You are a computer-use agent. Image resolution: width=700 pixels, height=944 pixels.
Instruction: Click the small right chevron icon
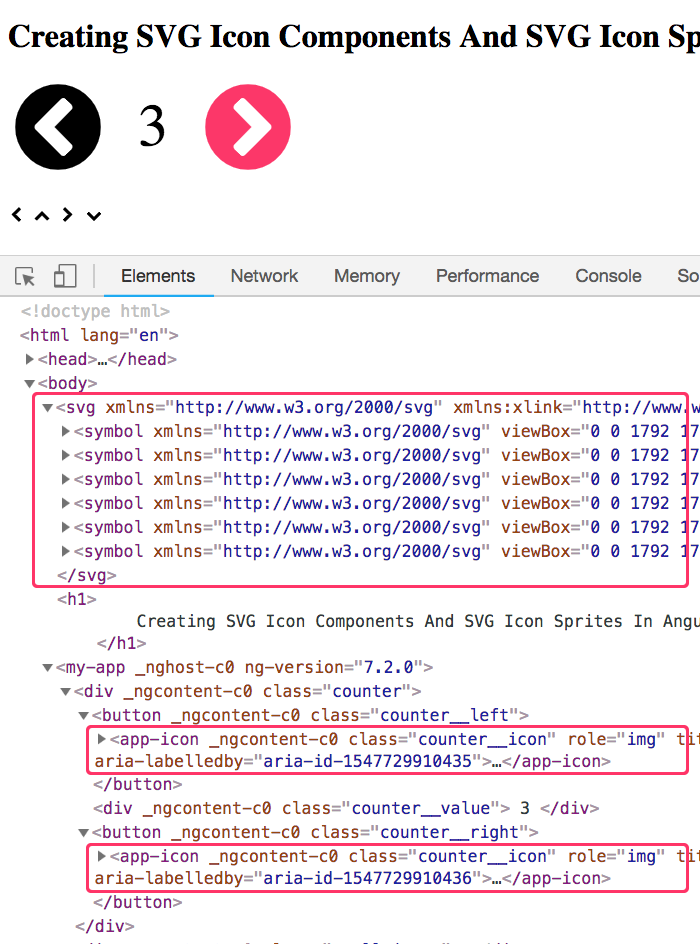(68, 215)
